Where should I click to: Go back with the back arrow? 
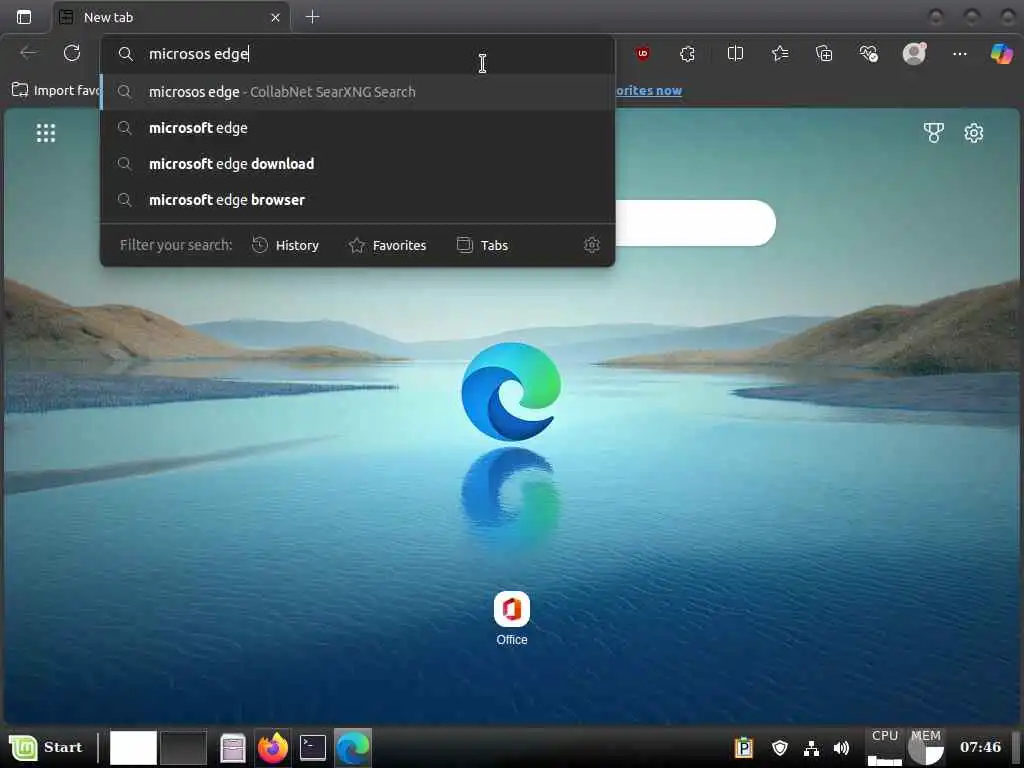pos(29,53)
